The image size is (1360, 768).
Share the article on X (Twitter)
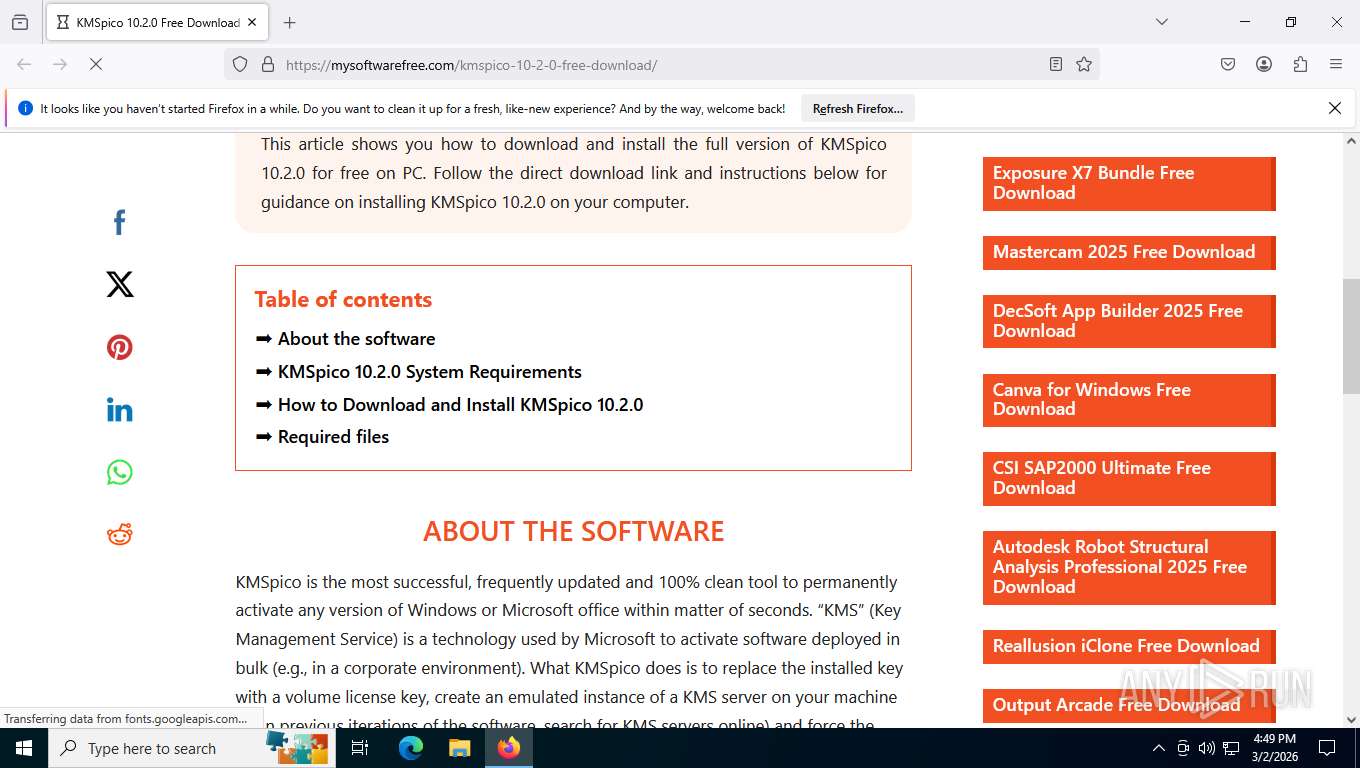(119, 285)
